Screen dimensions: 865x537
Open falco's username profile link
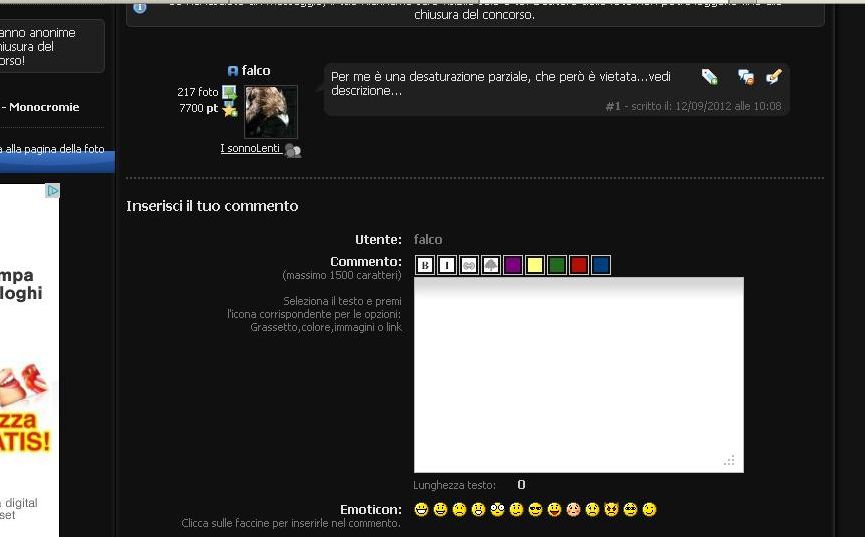[x=256, y=71]
